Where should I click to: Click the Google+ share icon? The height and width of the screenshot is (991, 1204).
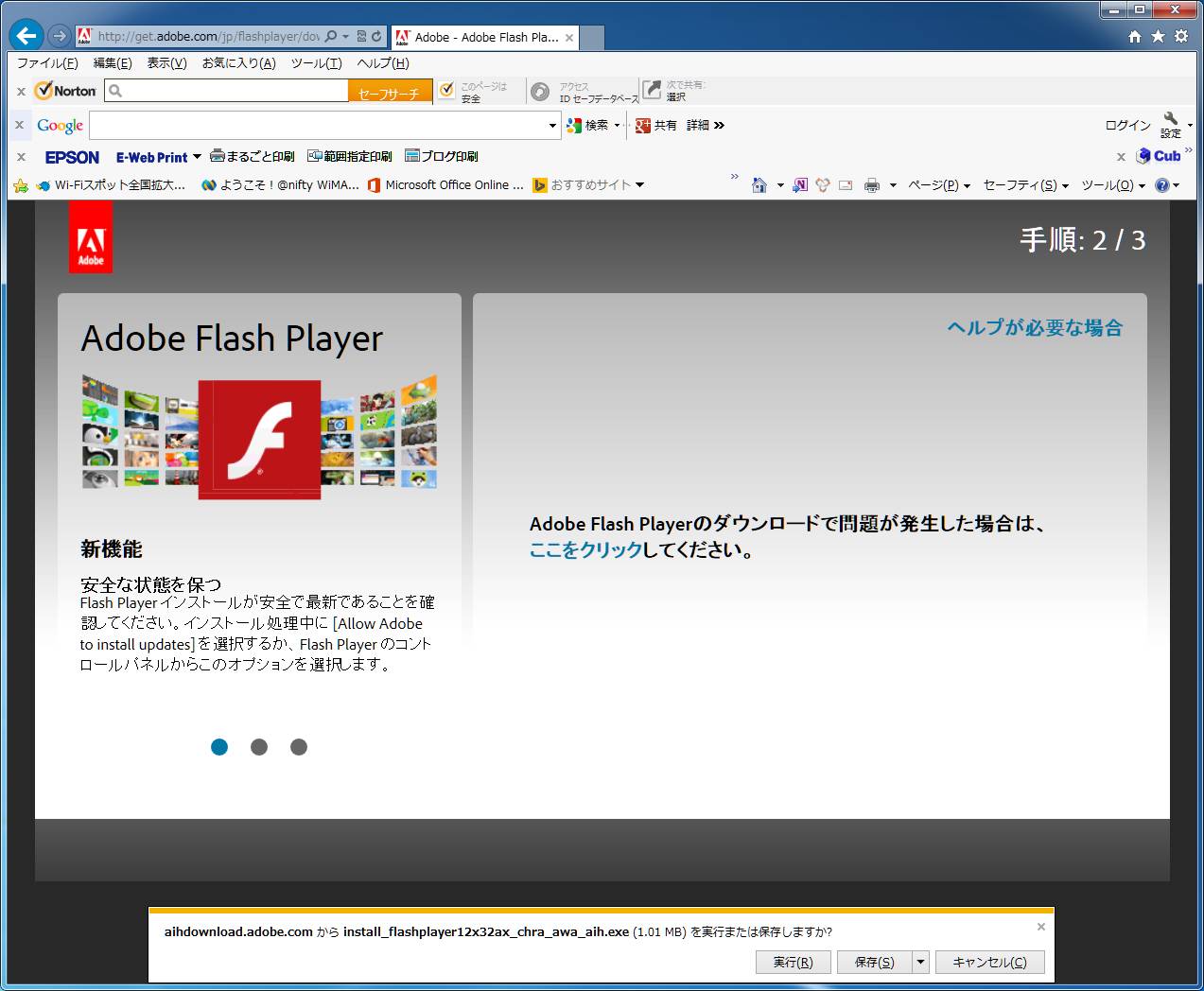[x=643, y=125]
